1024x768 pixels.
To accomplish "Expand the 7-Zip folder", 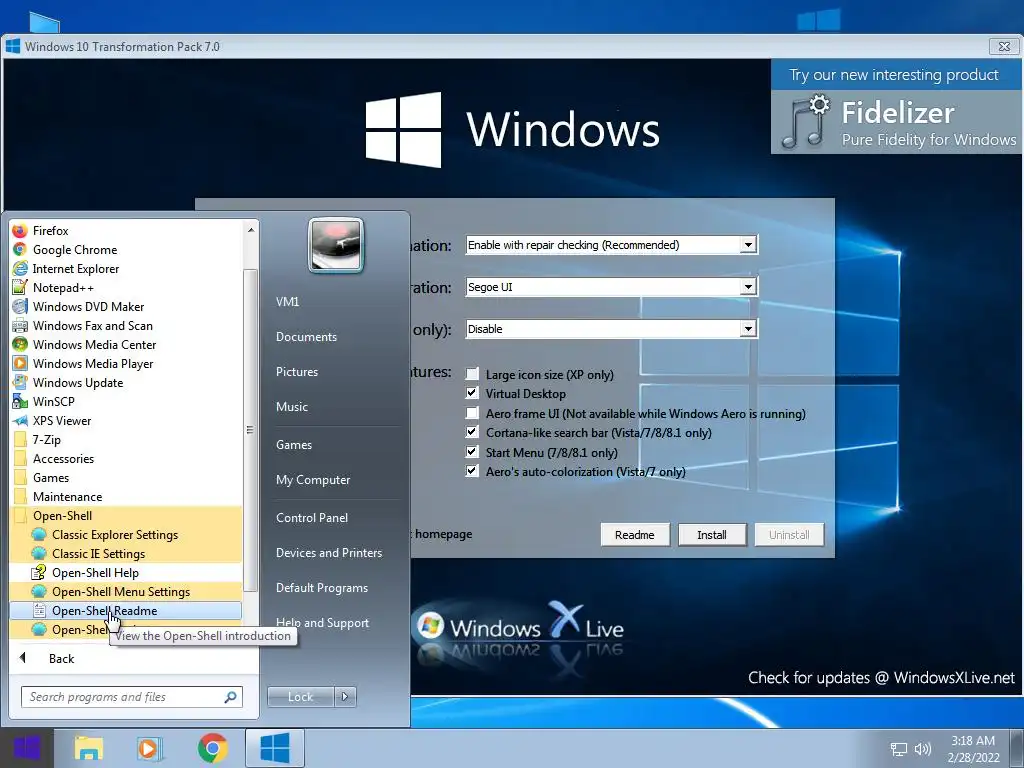I will [126, 440].
